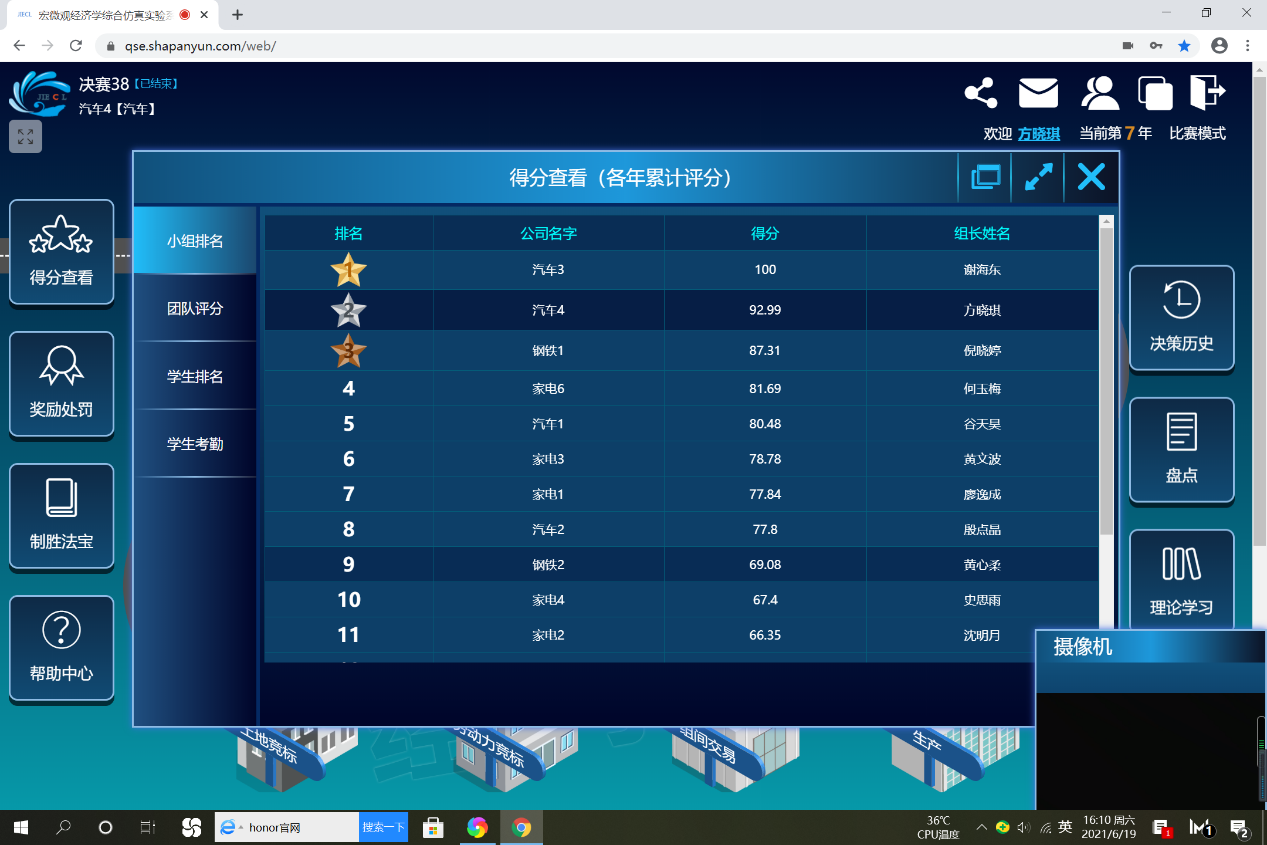Viewport: 1267px width, 845px height.
Task: Toggle the dialog pop-out window mode
Action: 985,177
